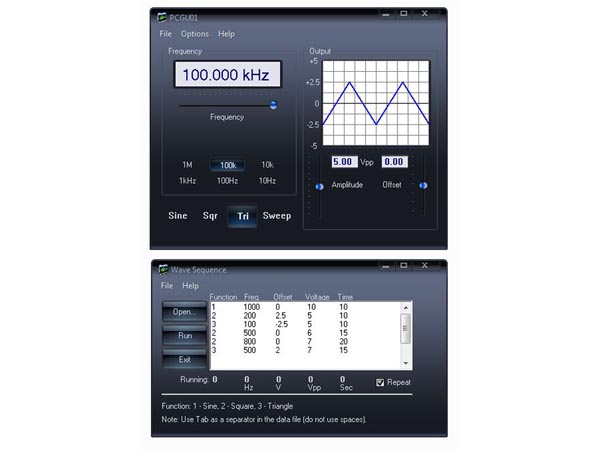Click the Wave Sequence window app icon
This screenshot has height=450, width=600.
(x=162, y=269)
